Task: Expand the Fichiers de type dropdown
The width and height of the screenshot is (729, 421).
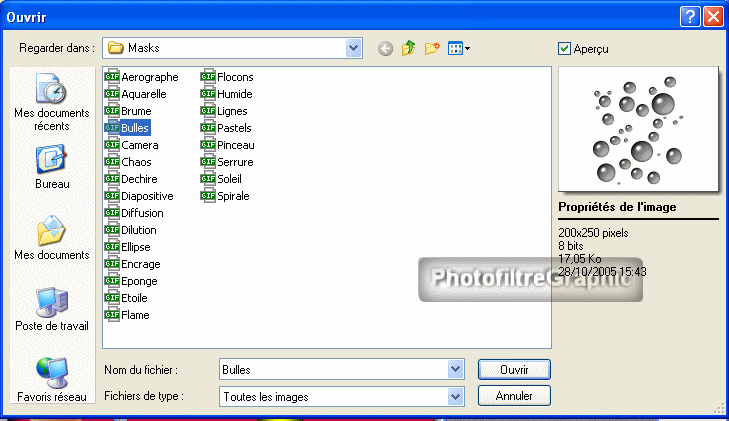Action: click(x=456, y=396)
